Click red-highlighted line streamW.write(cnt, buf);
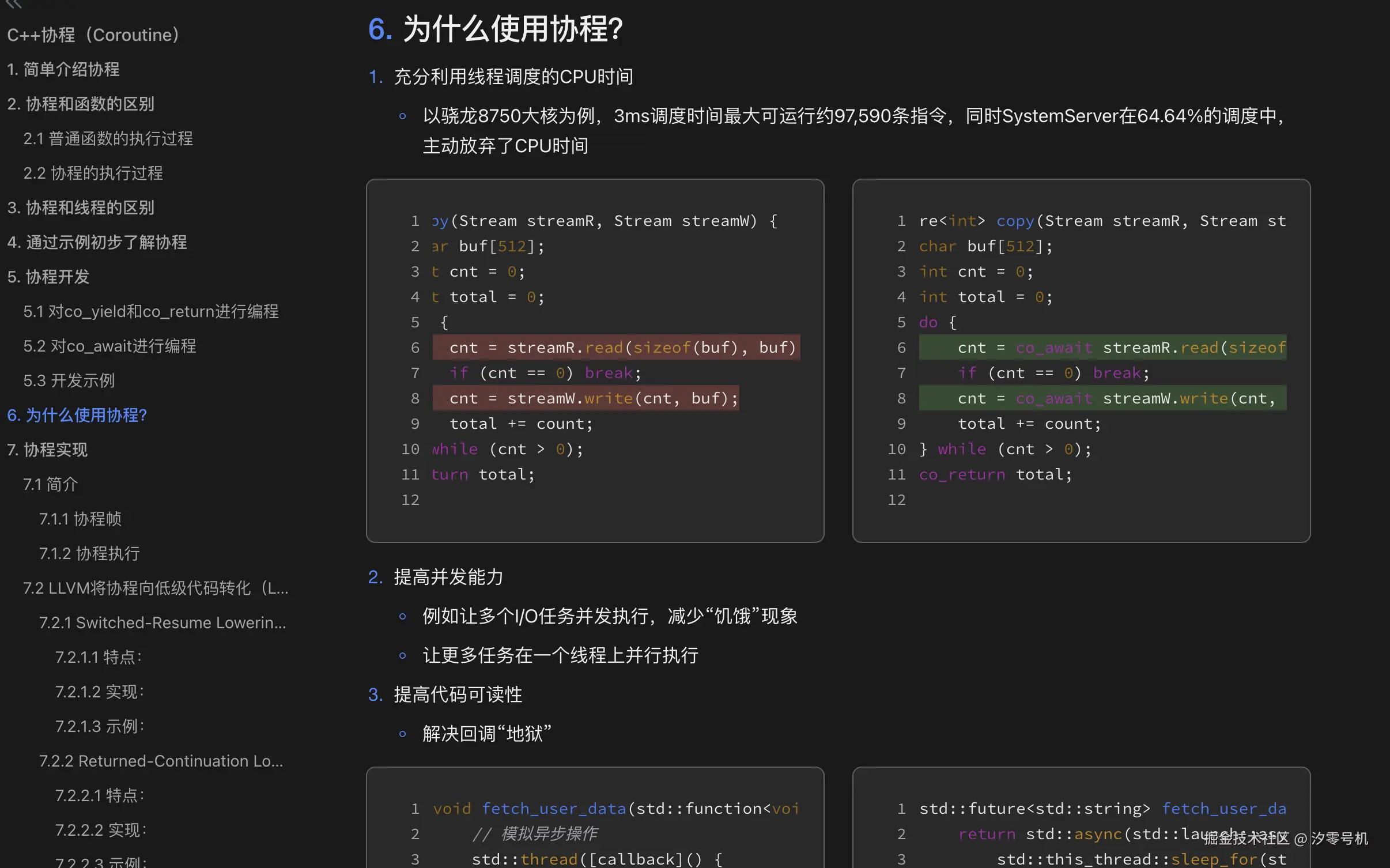Image resolution: width=1390 pixels, height=868 pixels. coord(586,398)
